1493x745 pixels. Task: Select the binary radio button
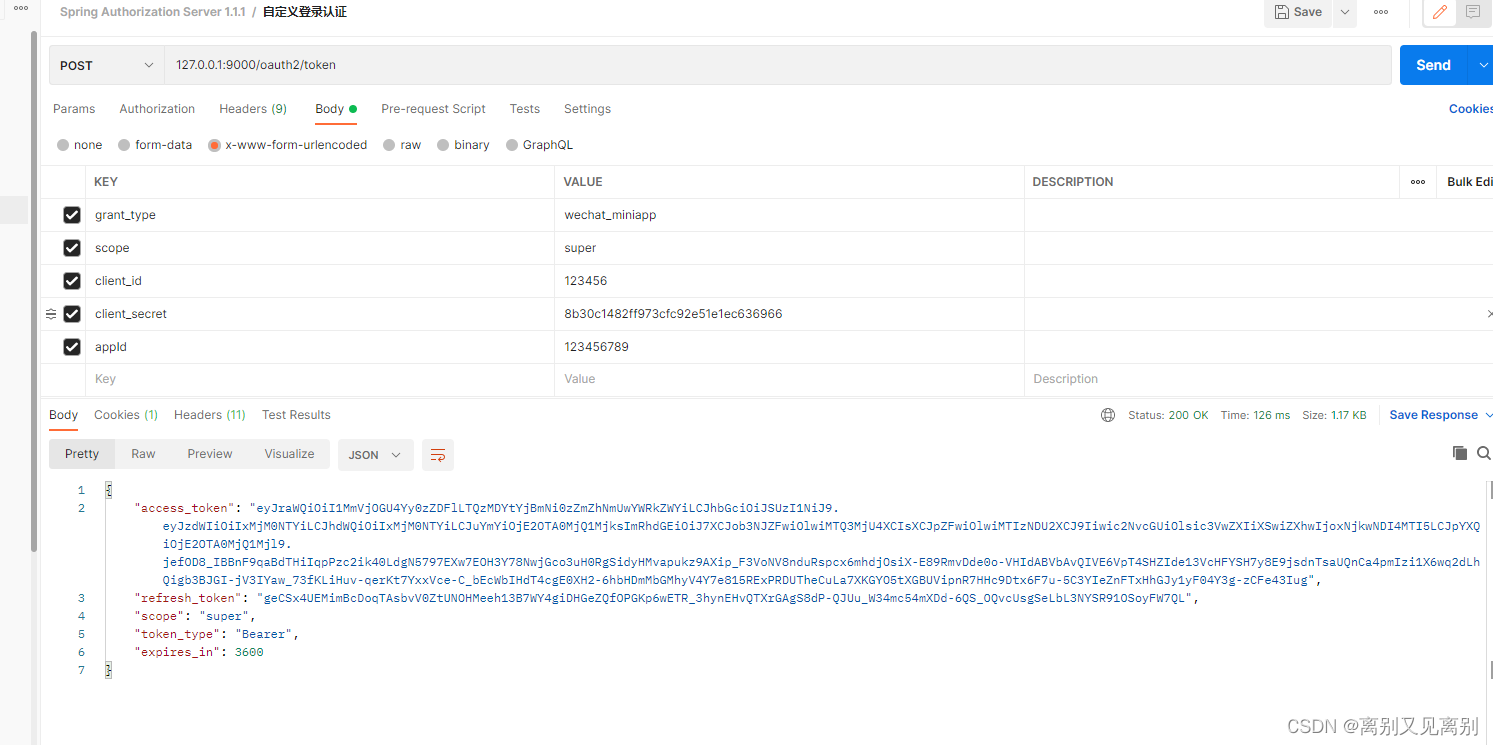[x=443, y=145]
